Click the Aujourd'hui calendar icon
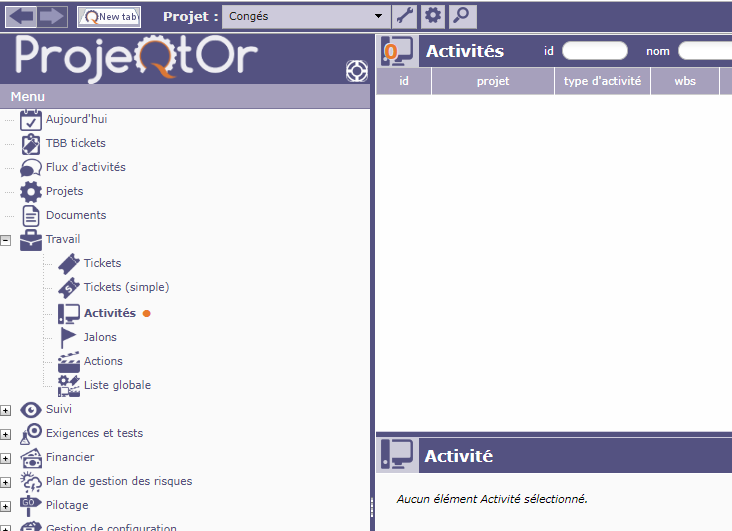Viewport: 732px width, 531px height. (x=30, y=120)
